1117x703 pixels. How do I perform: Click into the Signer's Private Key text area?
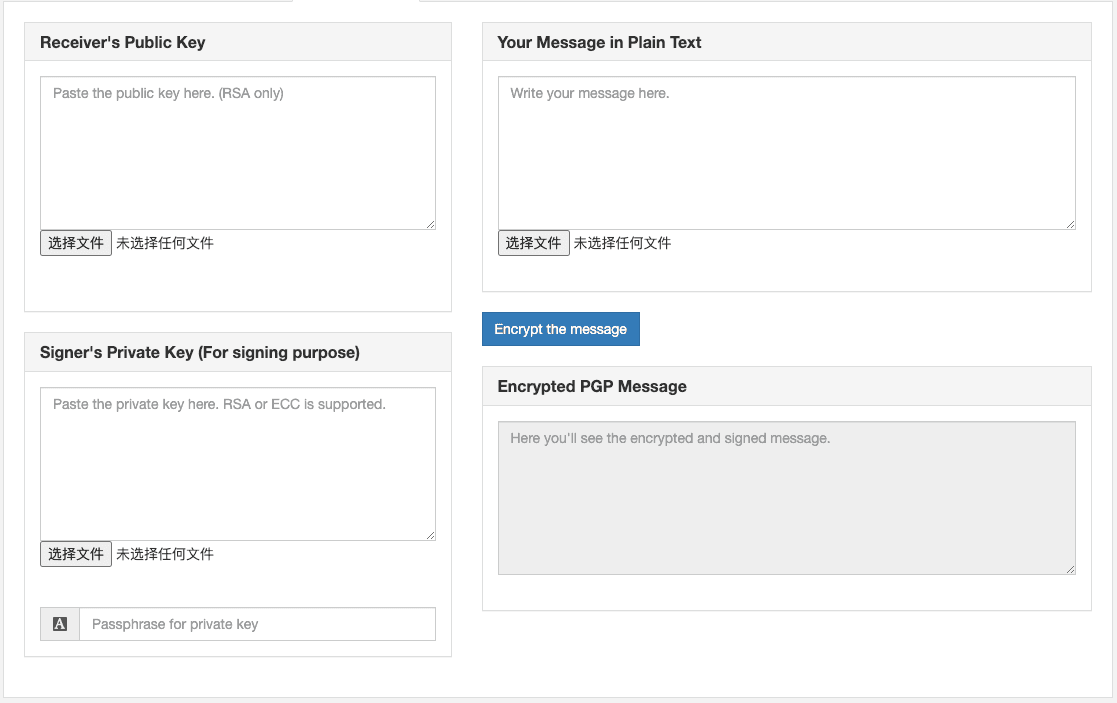[238, 464]
